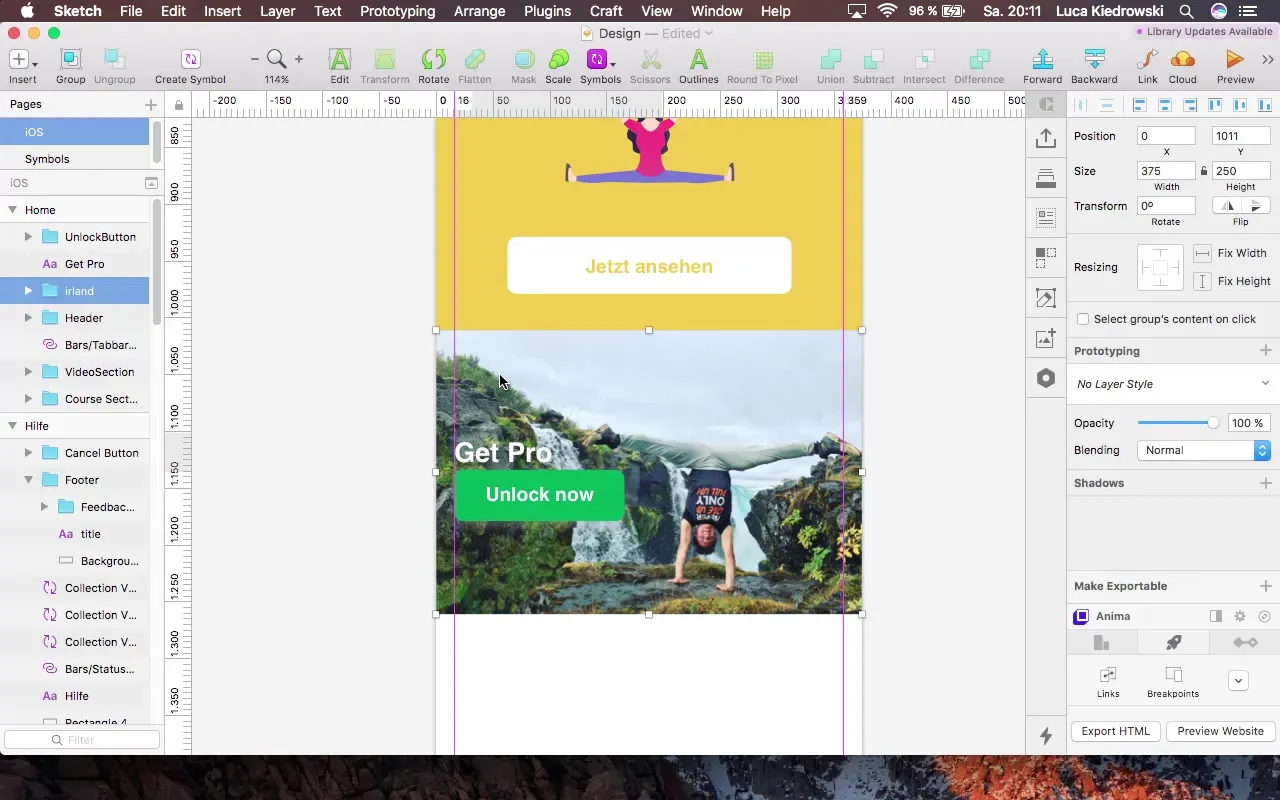Zoom out with the minus button
Viewport: 1280px width, 800px height.
[x=254, y=59]
